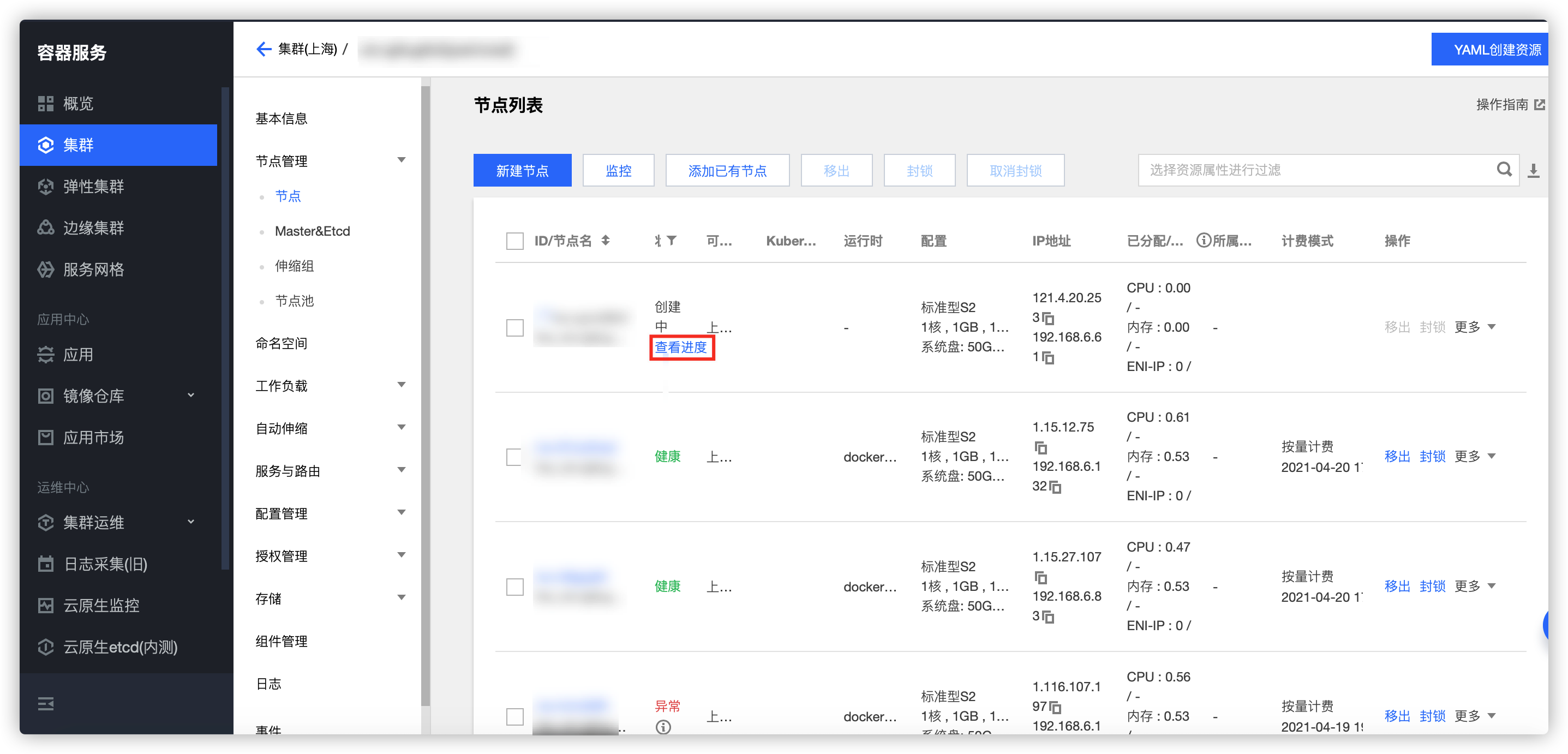Click the download icon beside the filter box
Image resolution: width=1568 pixels, height=754 pixels.
tap(1533, 170)
